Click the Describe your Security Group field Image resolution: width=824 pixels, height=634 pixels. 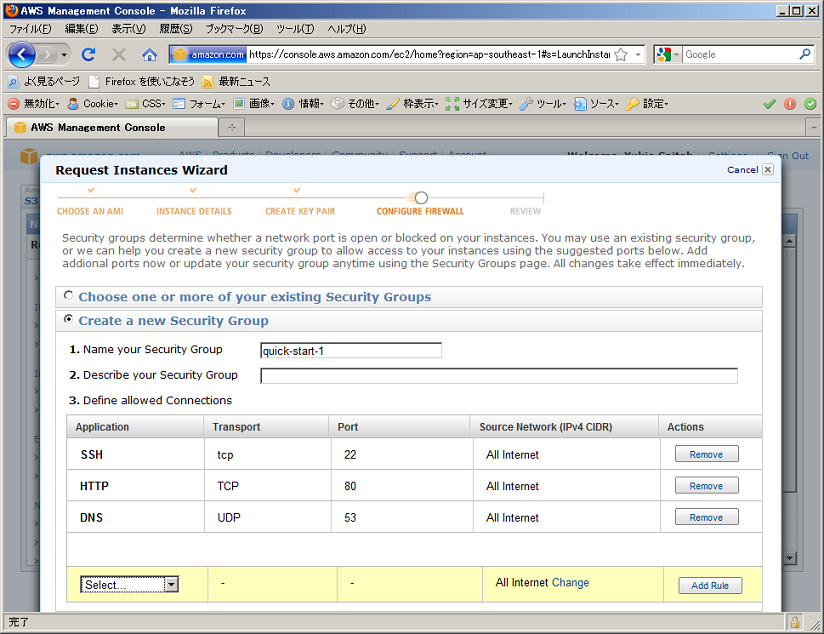tap(498, 376)
